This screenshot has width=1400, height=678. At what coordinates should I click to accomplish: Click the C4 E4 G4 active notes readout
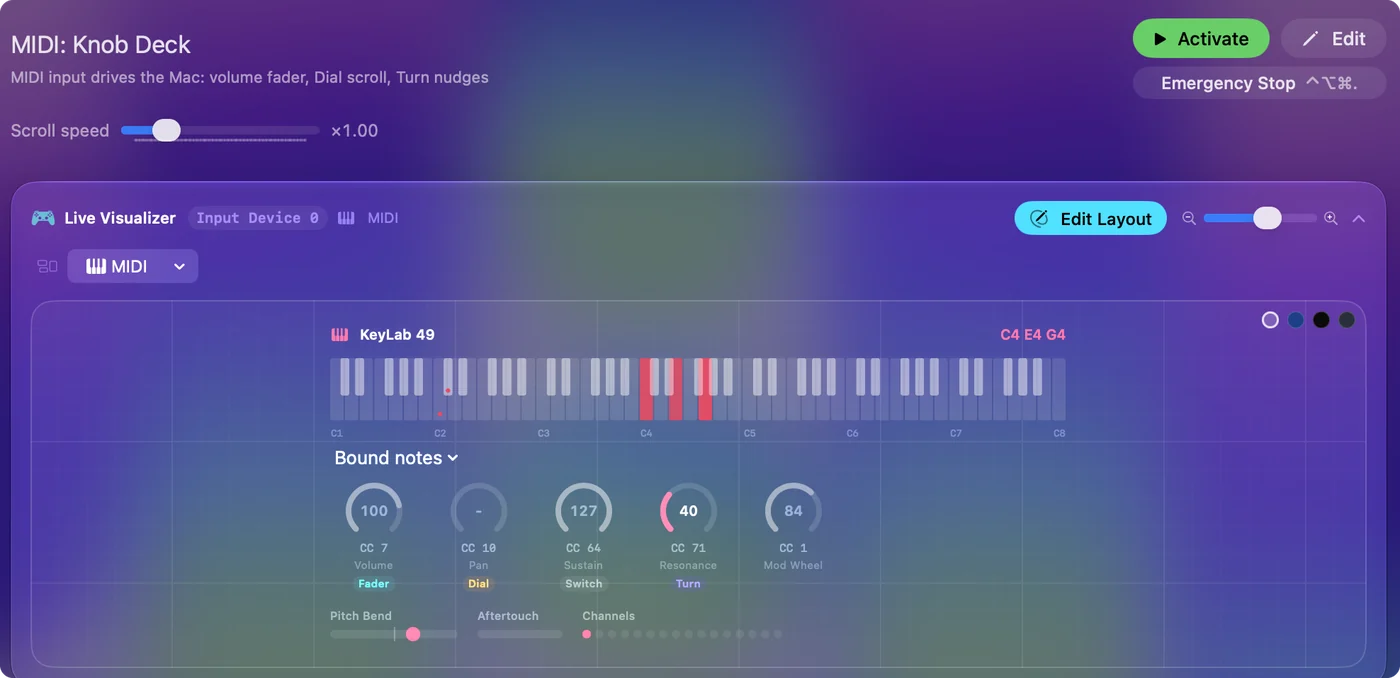coord(1033,335)
